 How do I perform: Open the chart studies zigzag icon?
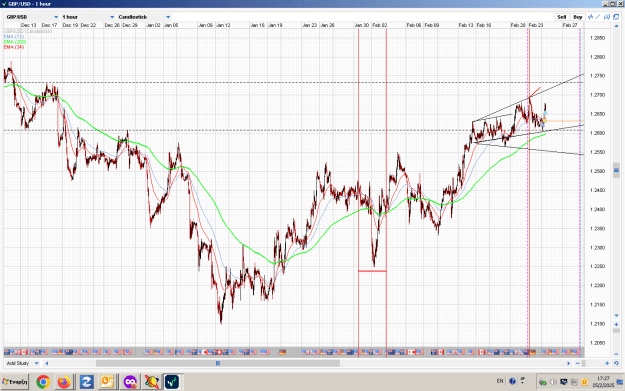(x=591, y=17)
